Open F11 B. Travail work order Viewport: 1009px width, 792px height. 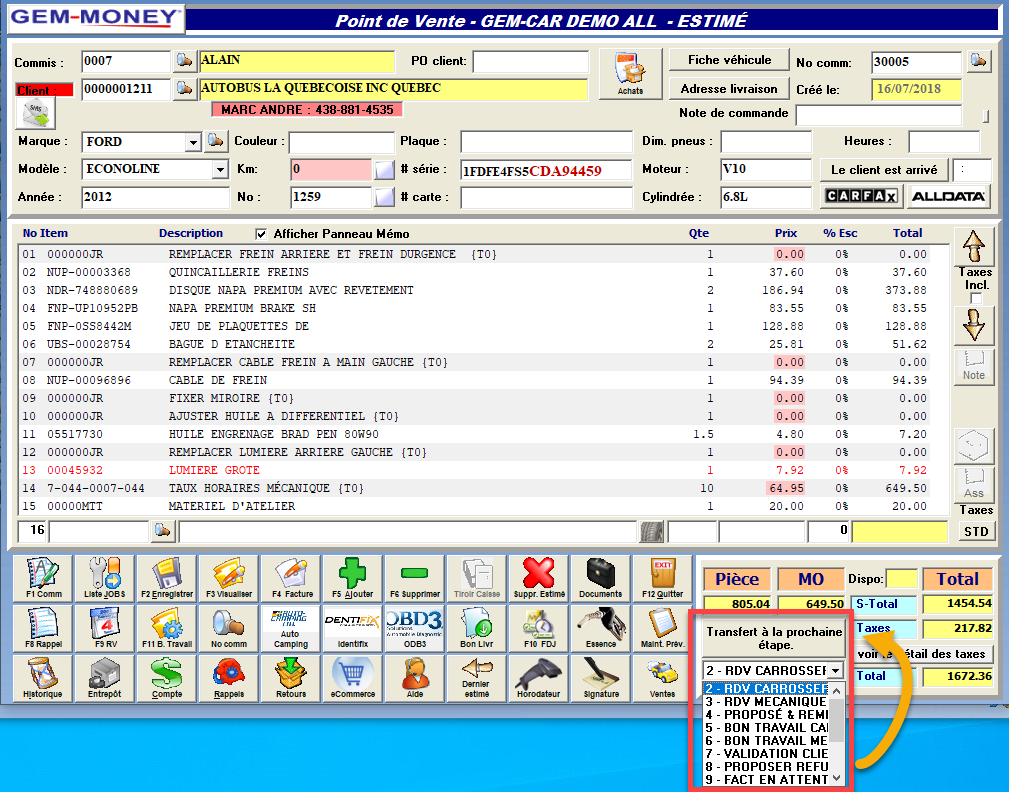(x=167, y=628)
